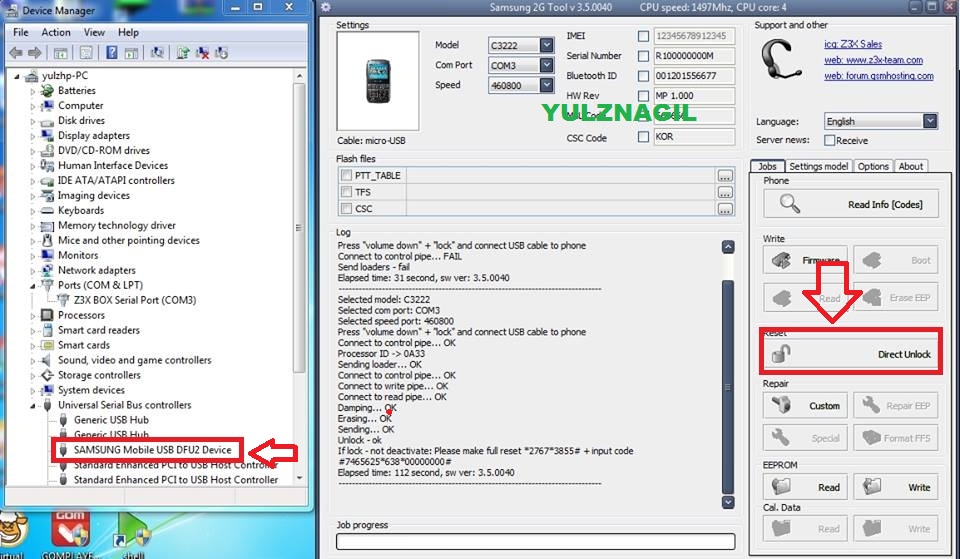
Task: Open Com Port dropdown showing COM3
Action: pos(547,65)
